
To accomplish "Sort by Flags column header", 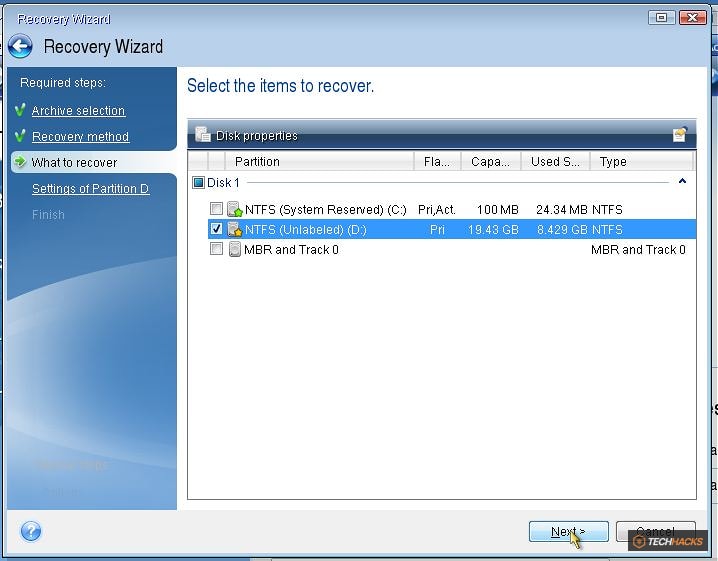I will tap(437, 162).
